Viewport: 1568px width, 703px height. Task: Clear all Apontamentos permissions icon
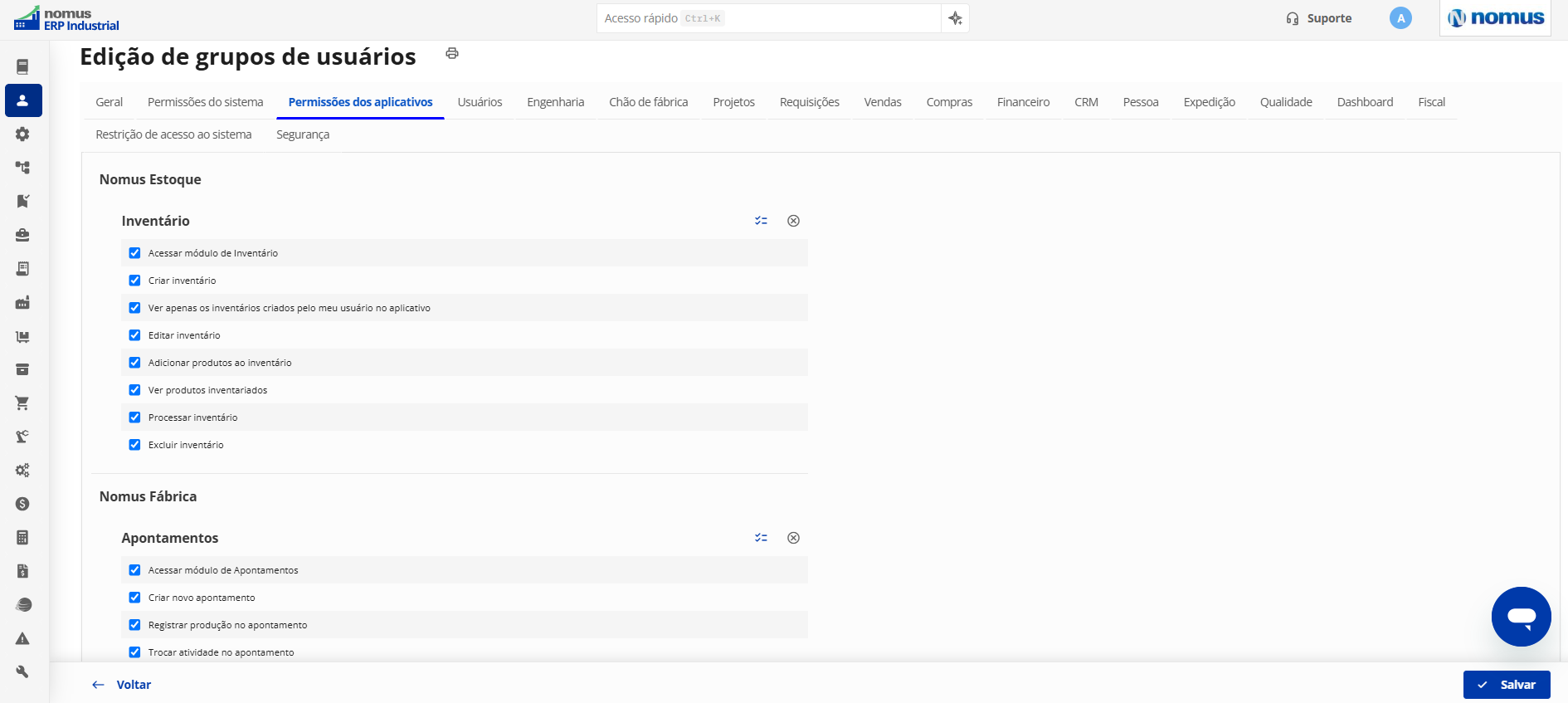tap(793, 538)
